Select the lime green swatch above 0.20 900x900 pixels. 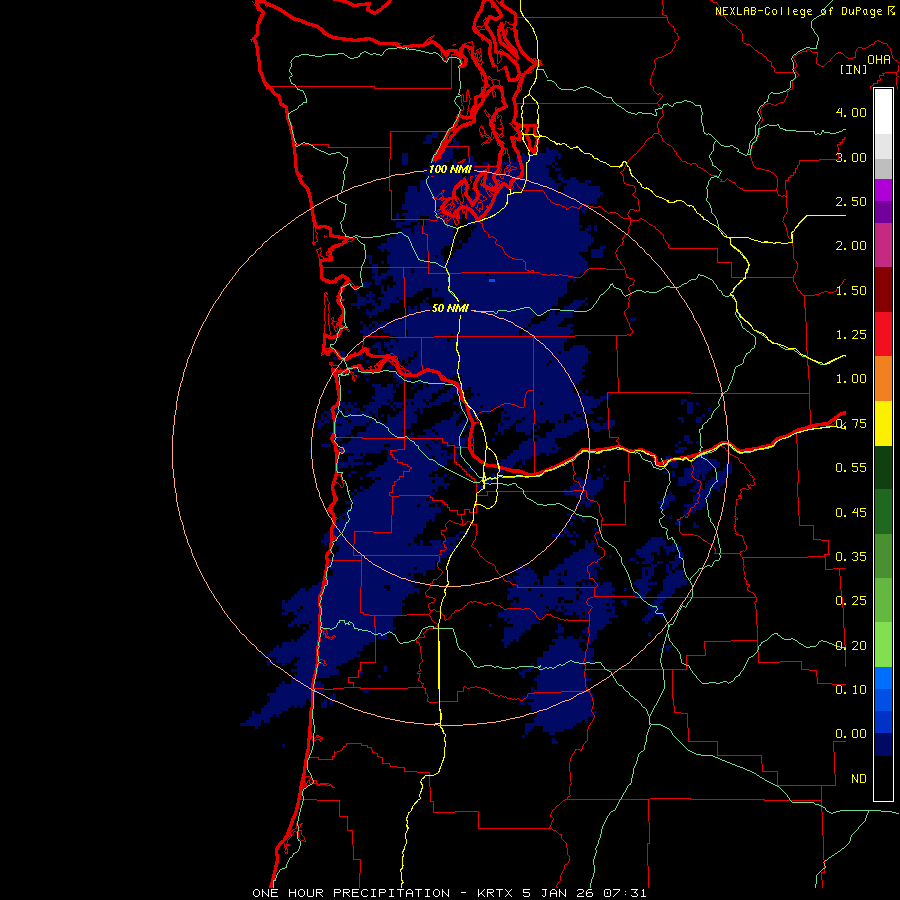(x=883, y=645)
